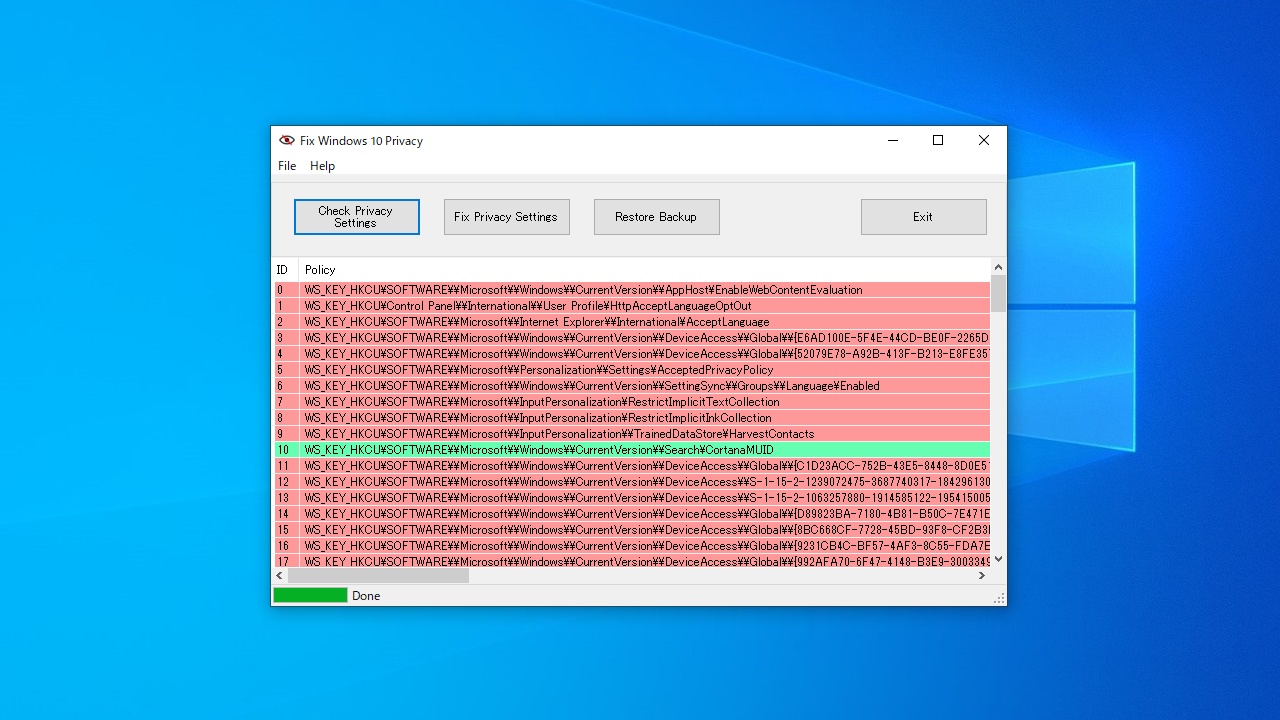Select the row with S-1-15-2-1063257880
Image resolution: width=1280 pixels, height=720 pixels.
point(632,498)
